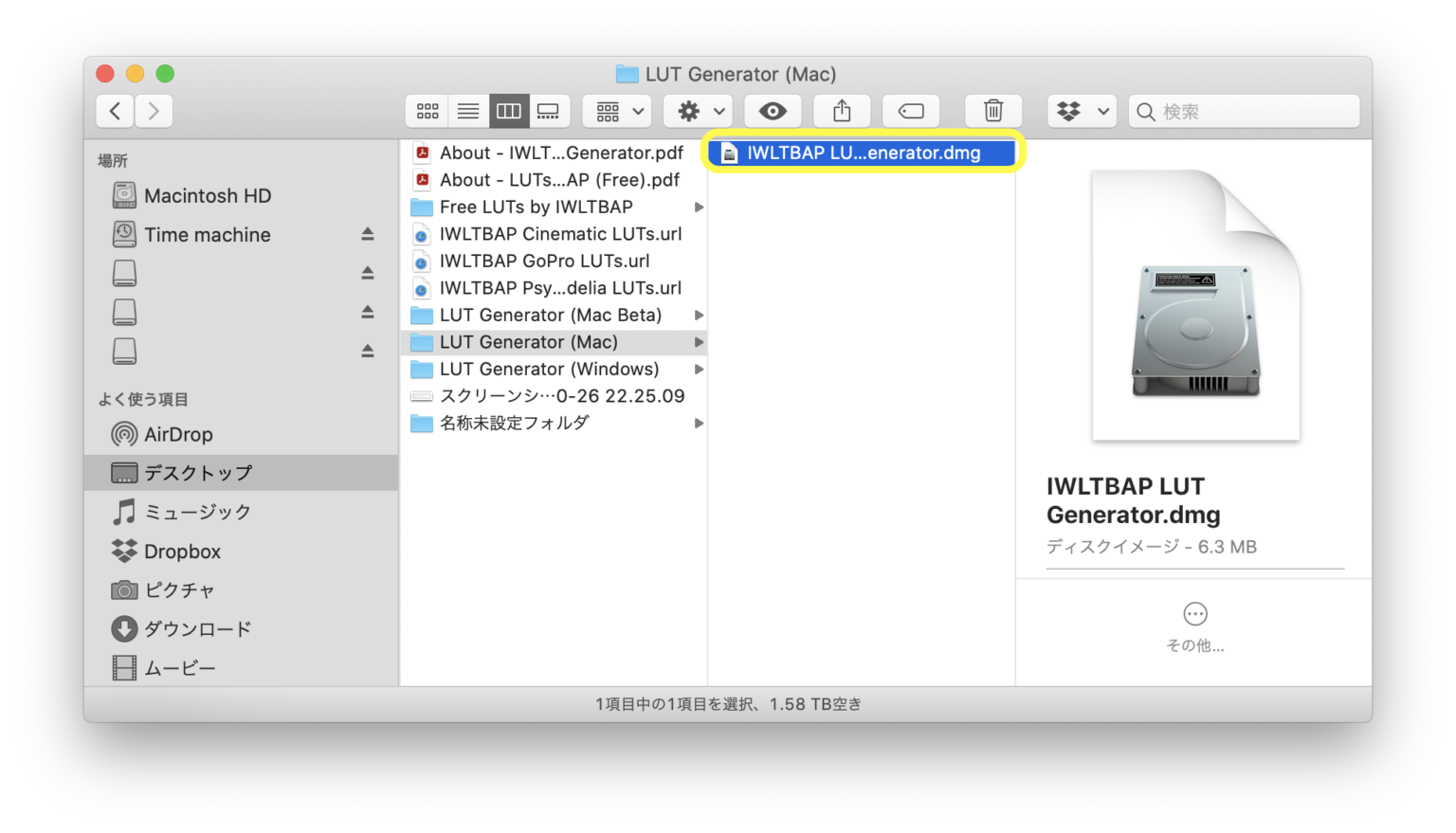1456x833 pixels.
Task: Eject the second unnamed drive
Action: pyautogui.click(x=368, y=312)
